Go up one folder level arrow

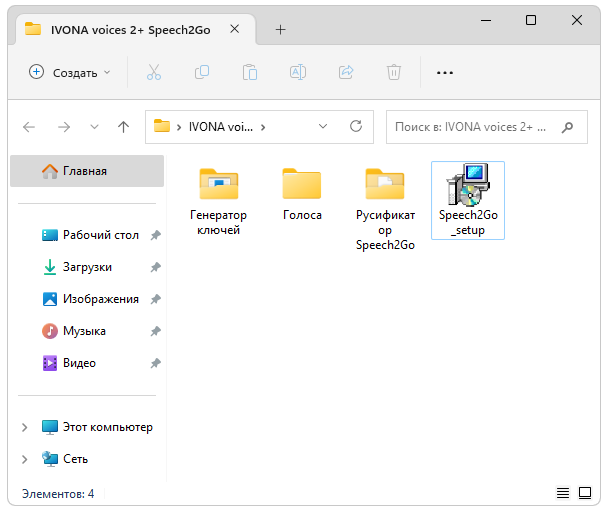(123, 127)
